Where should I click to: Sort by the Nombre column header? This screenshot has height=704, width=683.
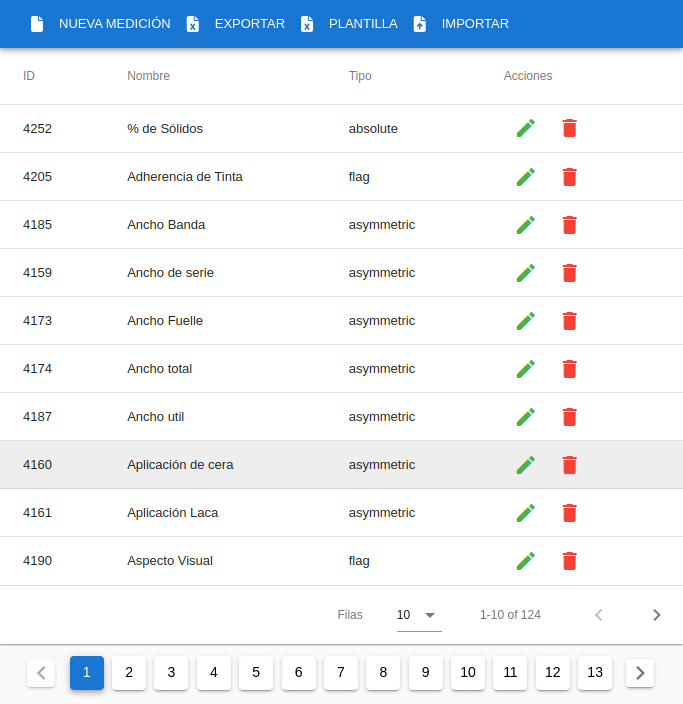pyautogui.click(x=149, y=75)
